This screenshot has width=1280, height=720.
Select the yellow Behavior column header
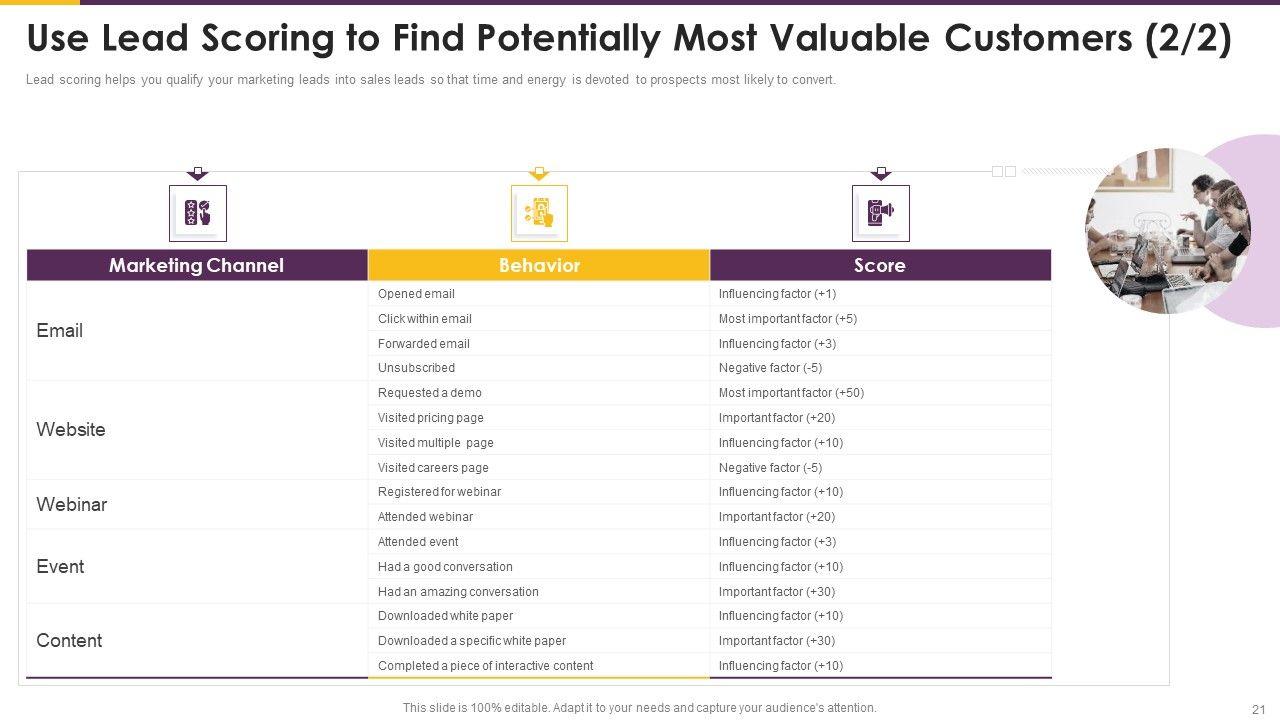point(539,265)
